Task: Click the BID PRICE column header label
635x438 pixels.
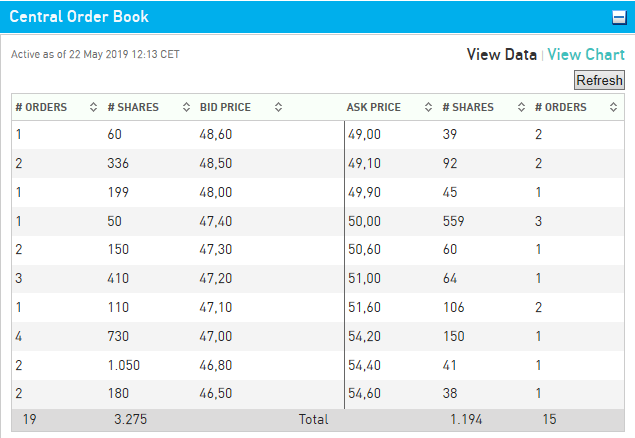Action: 225,107
